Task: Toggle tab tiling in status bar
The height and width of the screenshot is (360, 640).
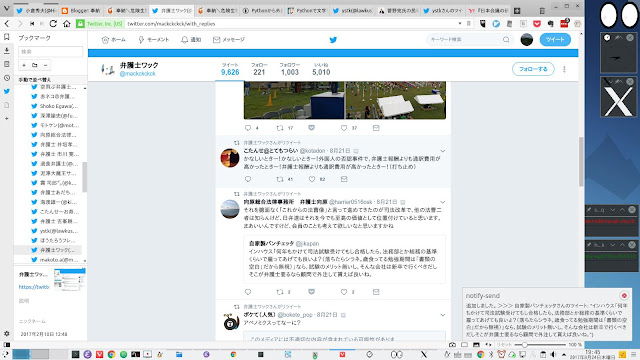Action: tap(464, 345)
